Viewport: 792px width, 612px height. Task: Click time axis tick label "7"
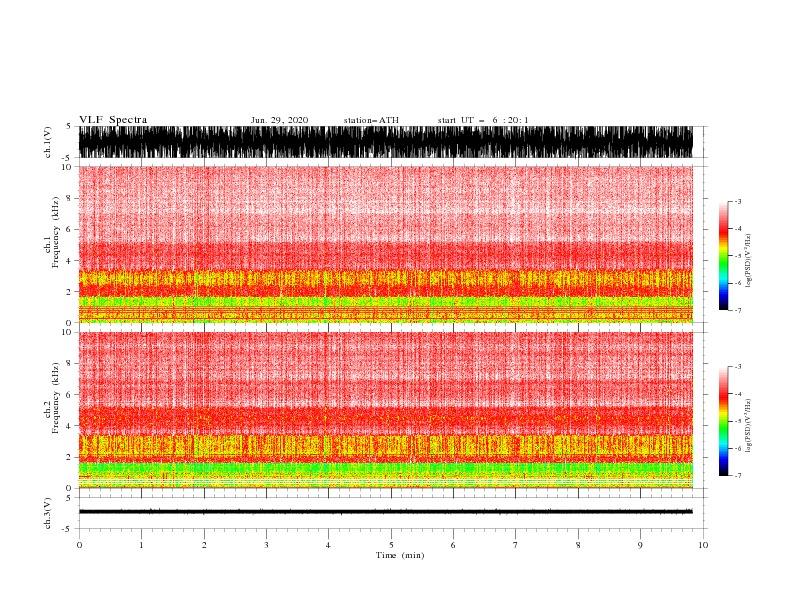516,545
